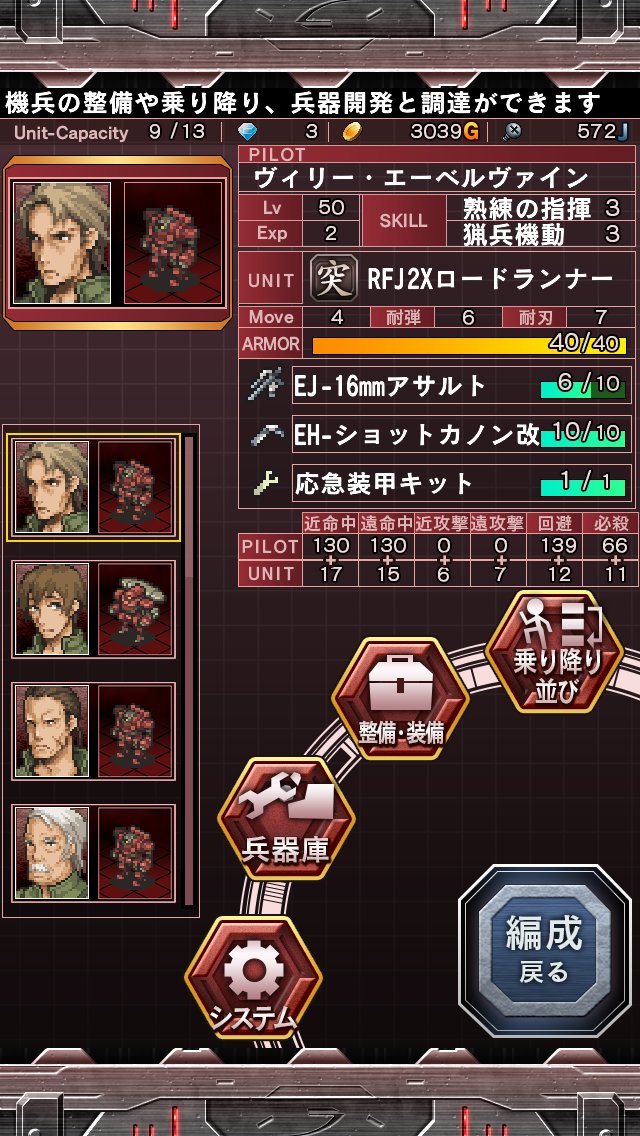Click the large selected pilot portrait
This screenshot has height=1136, width=640.
tap(62, 243)
